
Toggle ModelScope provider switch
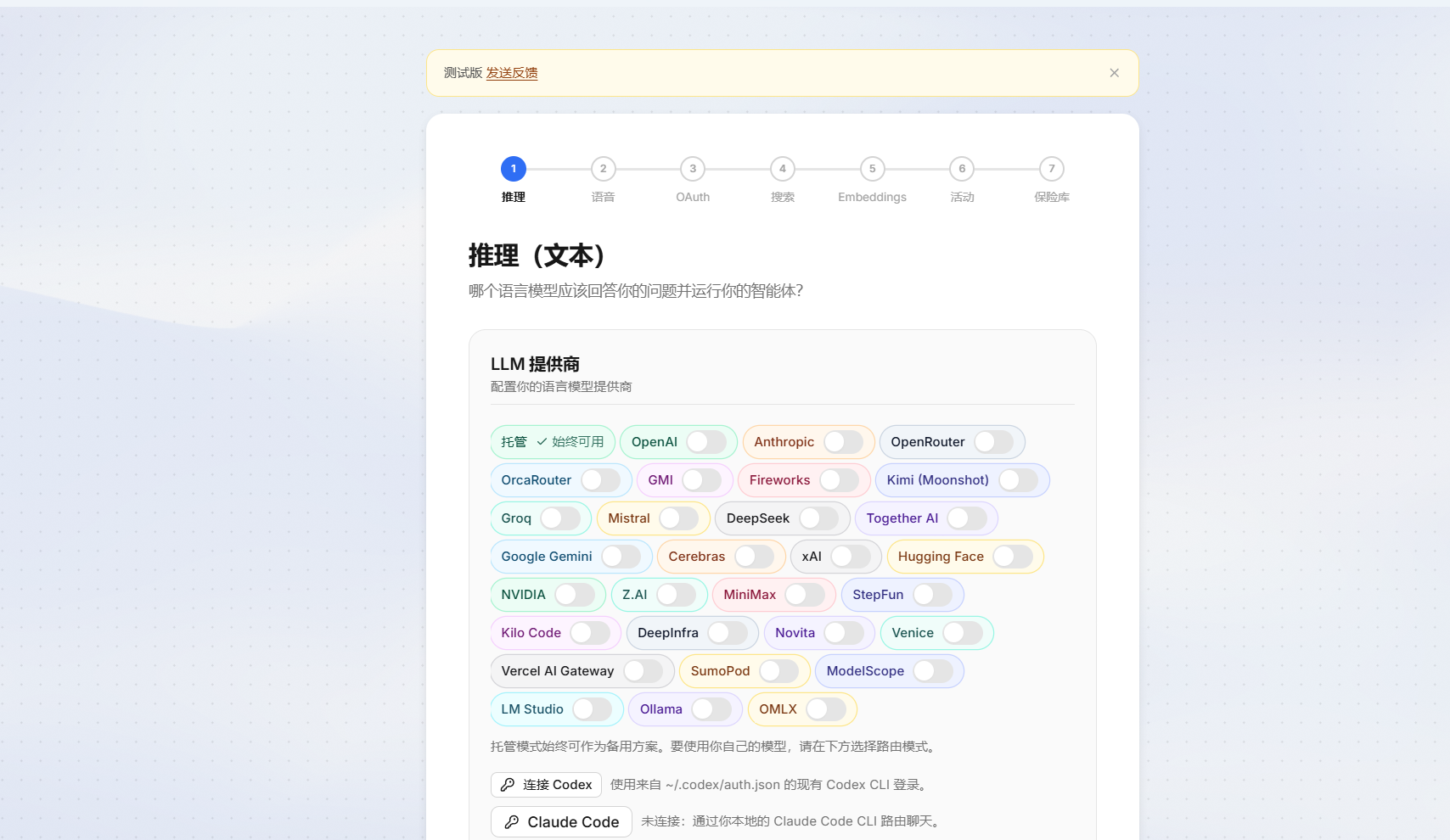(x=933, y=671)
